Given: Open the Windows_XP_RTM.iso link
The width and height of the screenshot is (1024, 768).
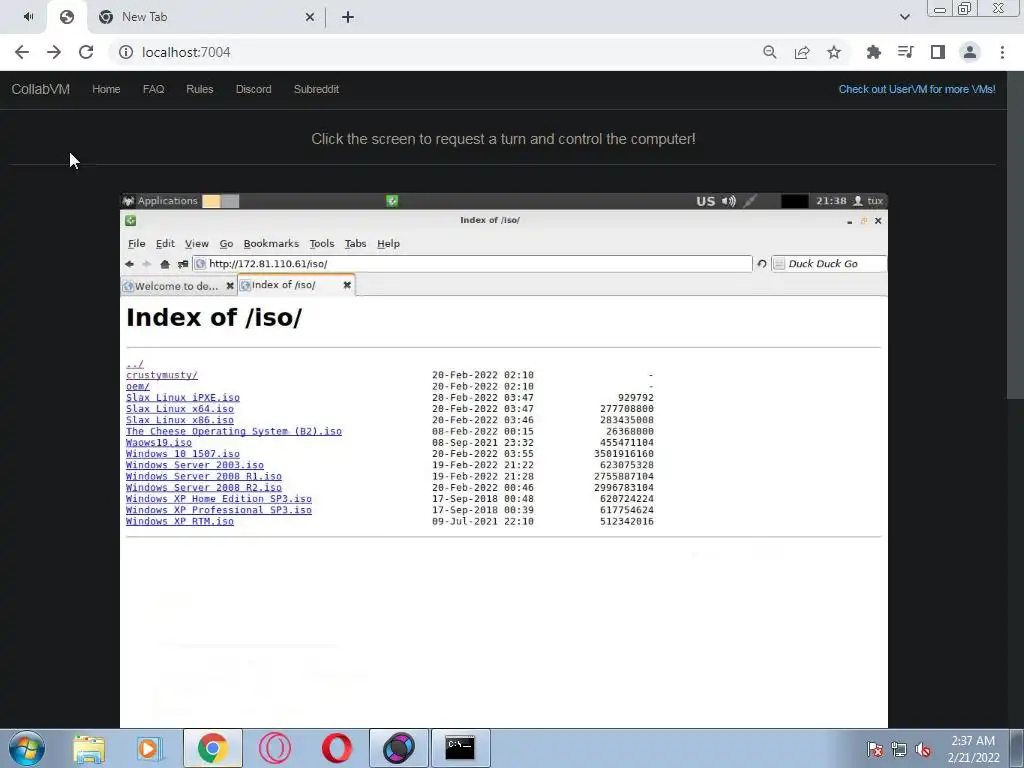Looking at the screenshot, I should (x=180, y=521).
